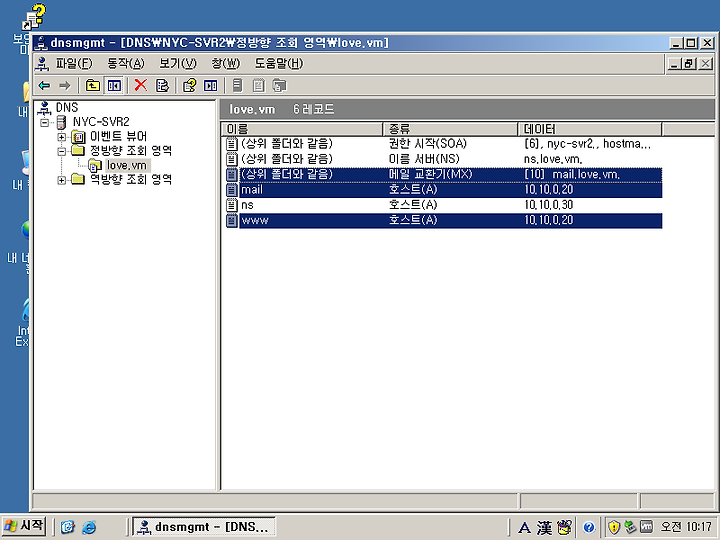This screenshot has width=720, height=540.
Task: Open the 창(W) menu
Action: tap(225, 64)
